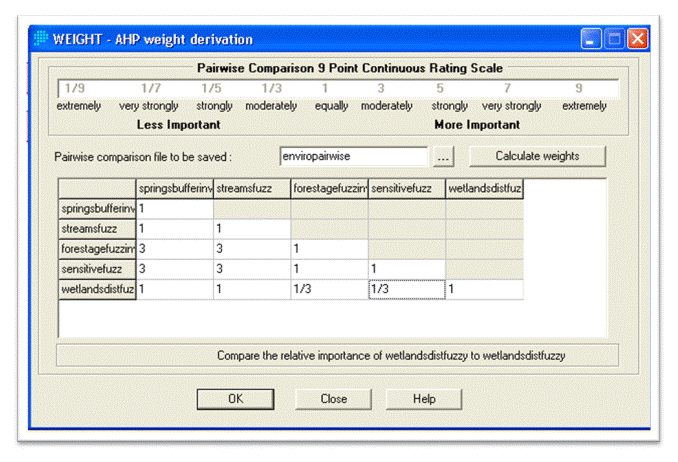Image resolution: width=678 pixels, height=462 pixels.
Task: Maximize the AHP weight derivation window
Action: coord(614,39)
